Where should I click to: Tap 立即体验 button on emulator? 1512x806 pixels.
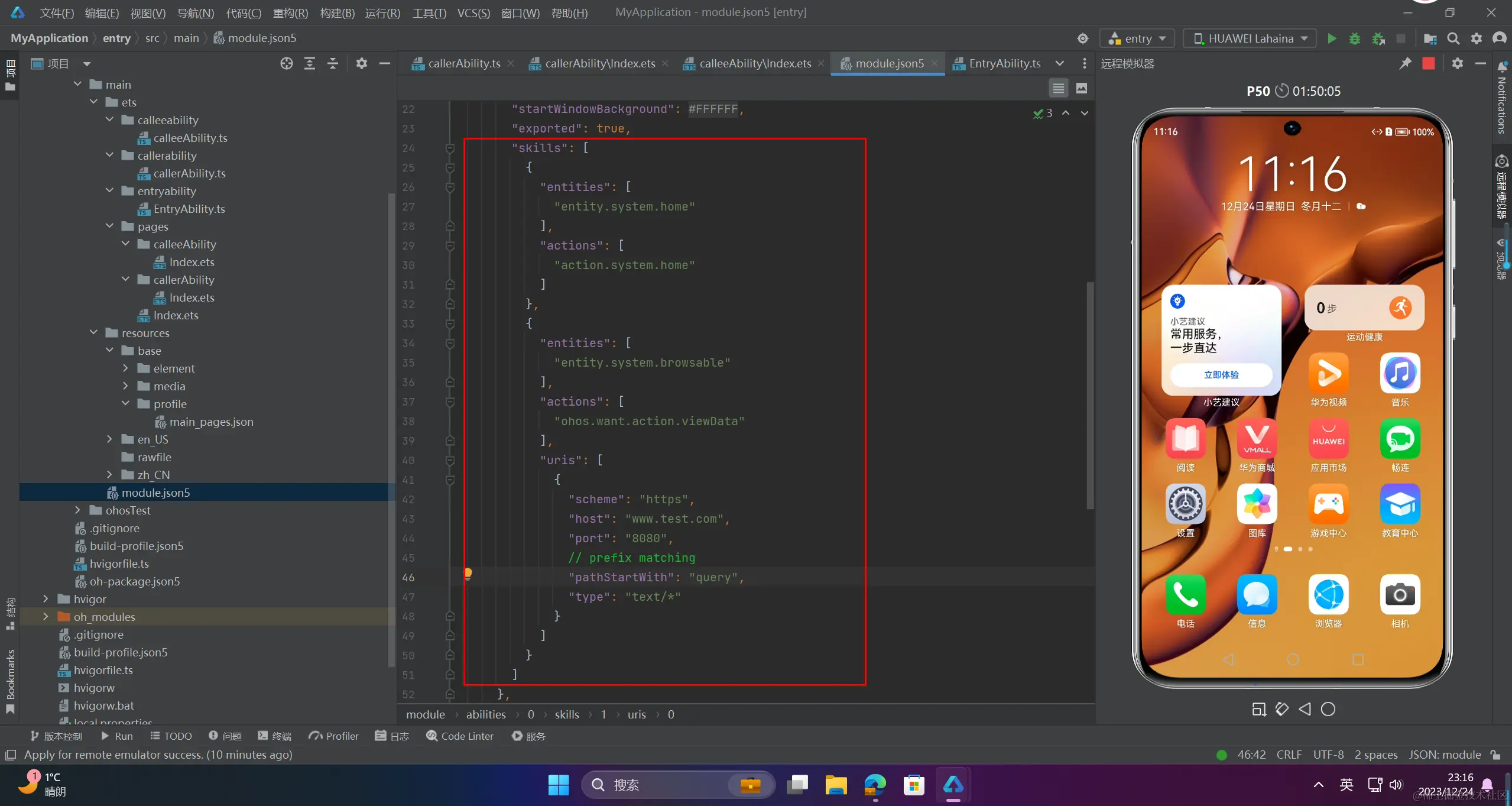pos(1221,374)
